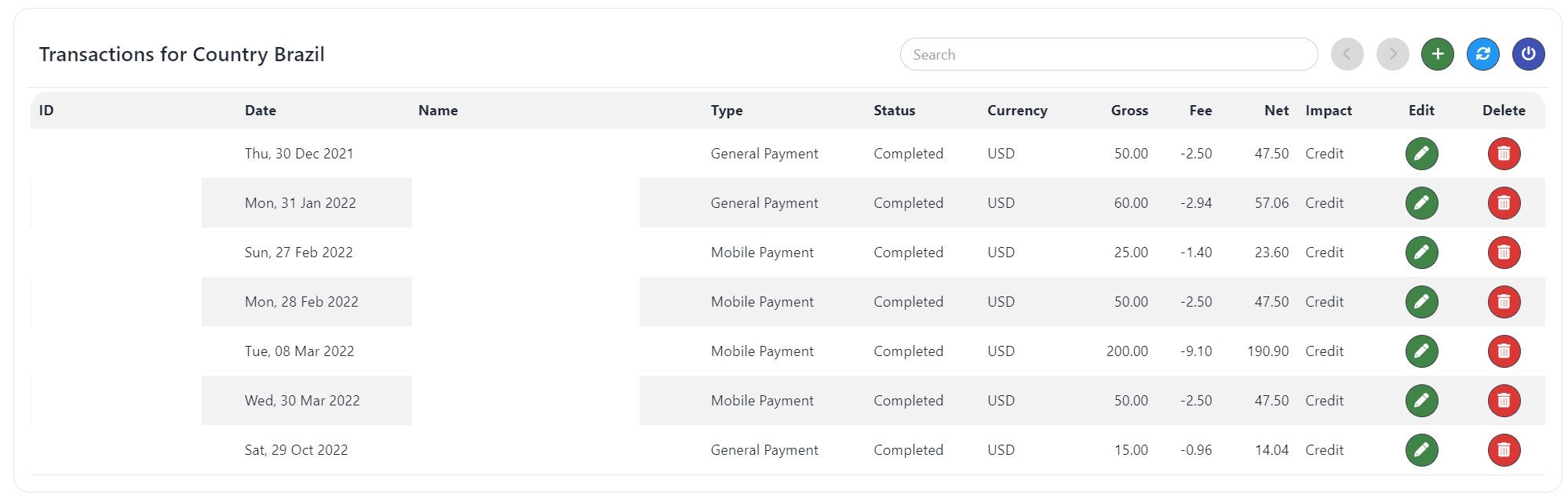
Task: Click the green add transaction plus icon
Action: (1437, 54)
